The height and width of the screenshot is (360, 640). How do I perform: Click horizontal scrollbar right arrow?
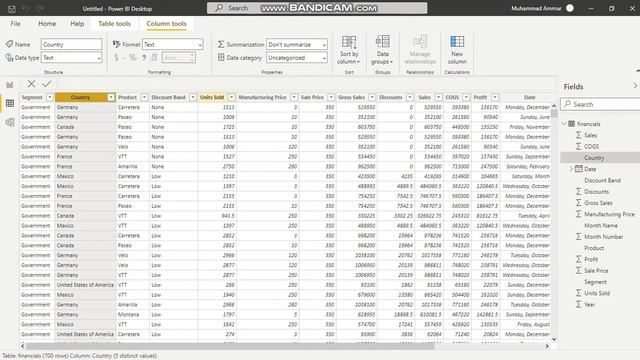tap(547, 346)
